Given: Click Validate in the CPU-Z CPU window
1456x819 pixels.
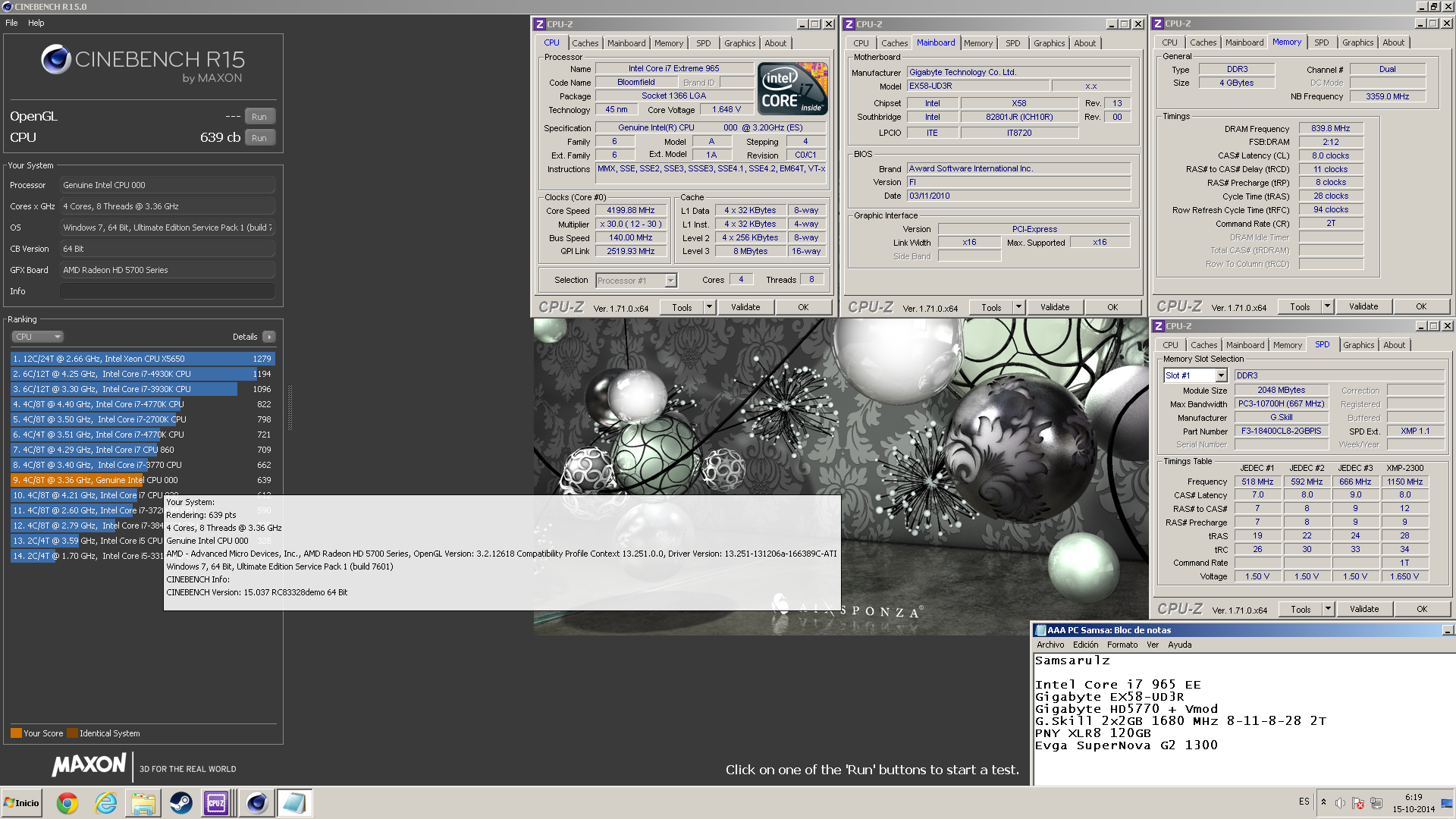Looking at the screenshot, I should 745,307.
